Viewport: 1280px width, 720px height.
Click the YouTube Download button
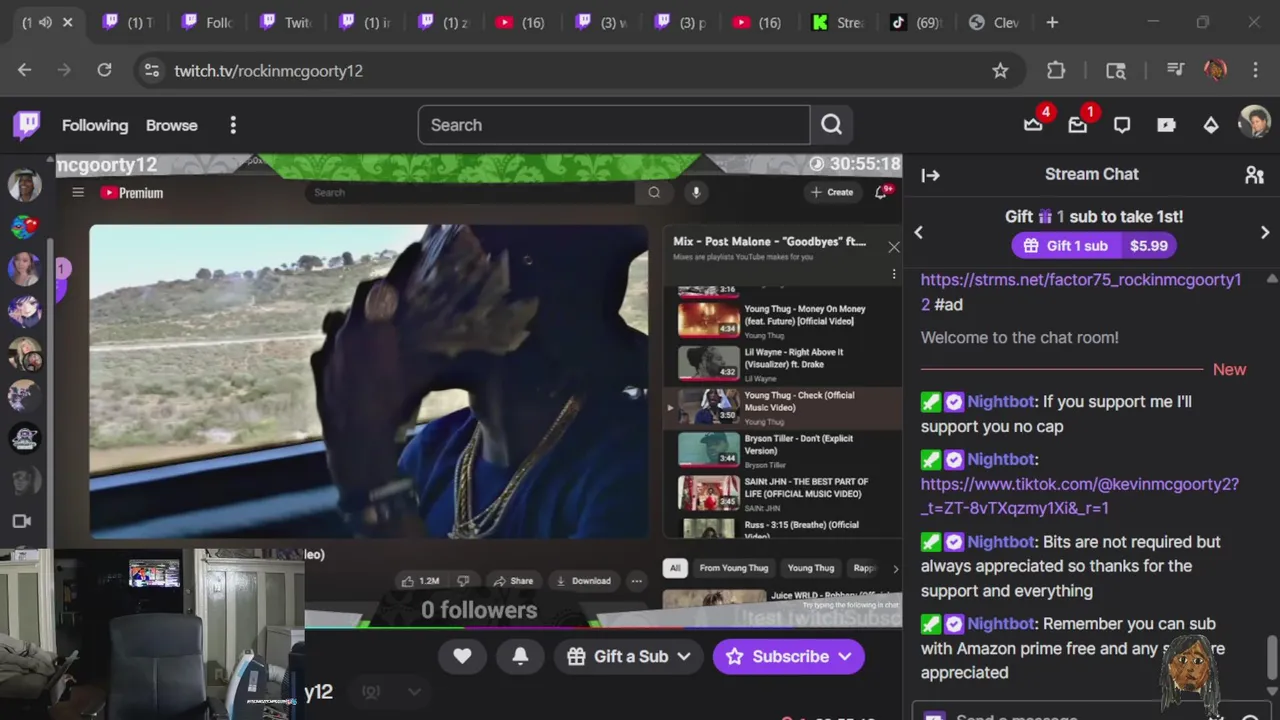(583, 581)
